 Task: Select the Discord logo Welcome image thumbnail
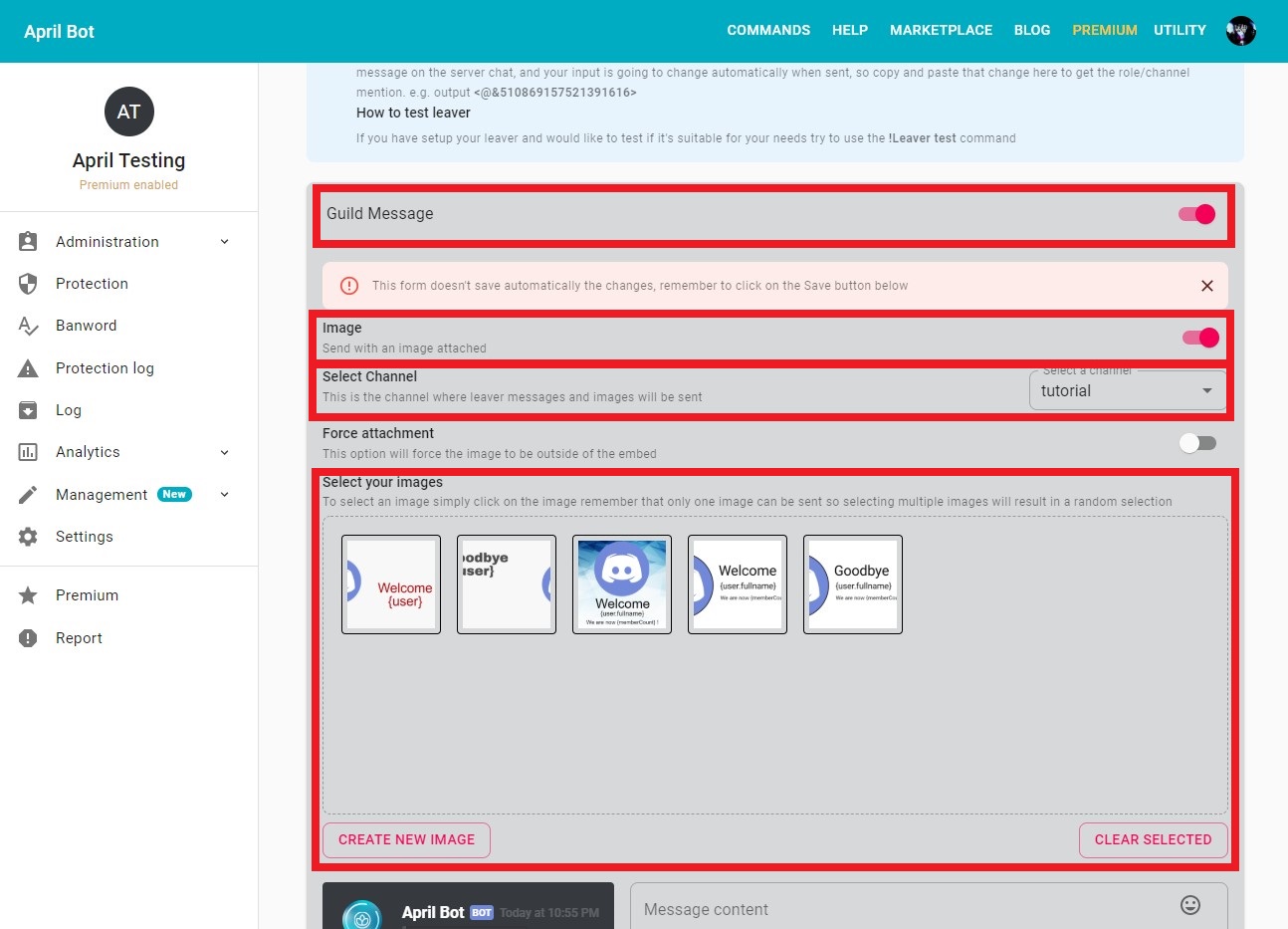click(622, 584)
